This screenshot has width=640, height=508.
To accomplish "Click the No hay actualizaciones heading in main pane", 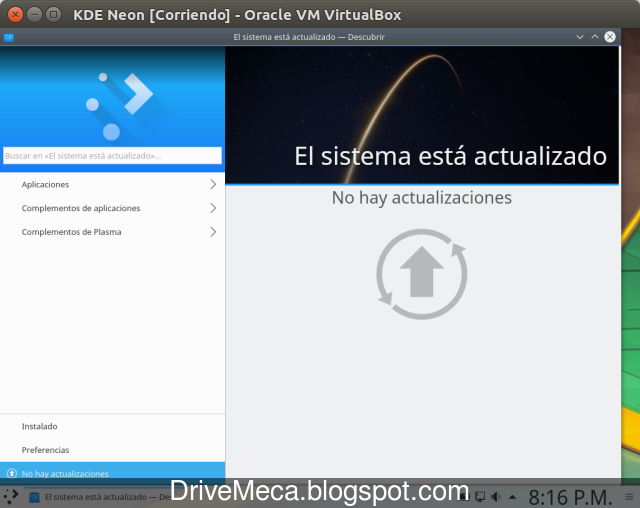I will [x=422, y=197].
